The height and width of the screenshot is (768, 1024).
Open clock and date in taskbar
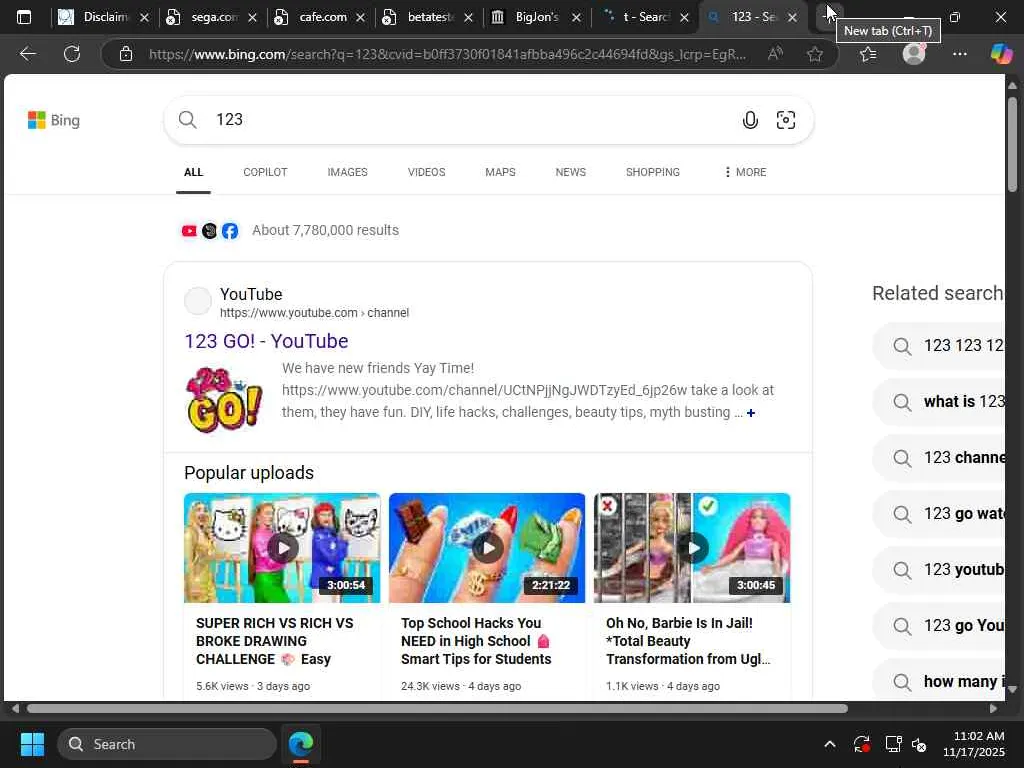click(x=974, y=744)
